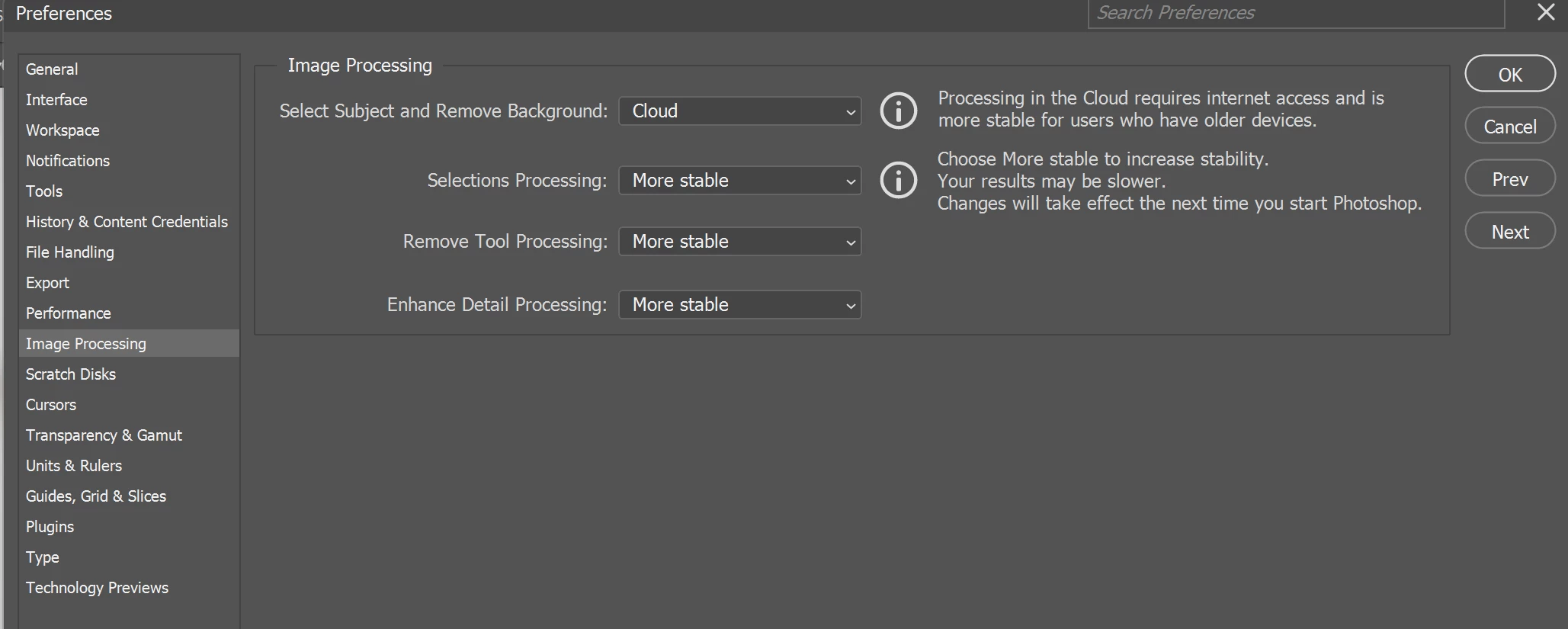Image resolution: width=1568 pixels, height=629 pixels.
Task: Open the Technology Previews category
Action: pos(97,588)
